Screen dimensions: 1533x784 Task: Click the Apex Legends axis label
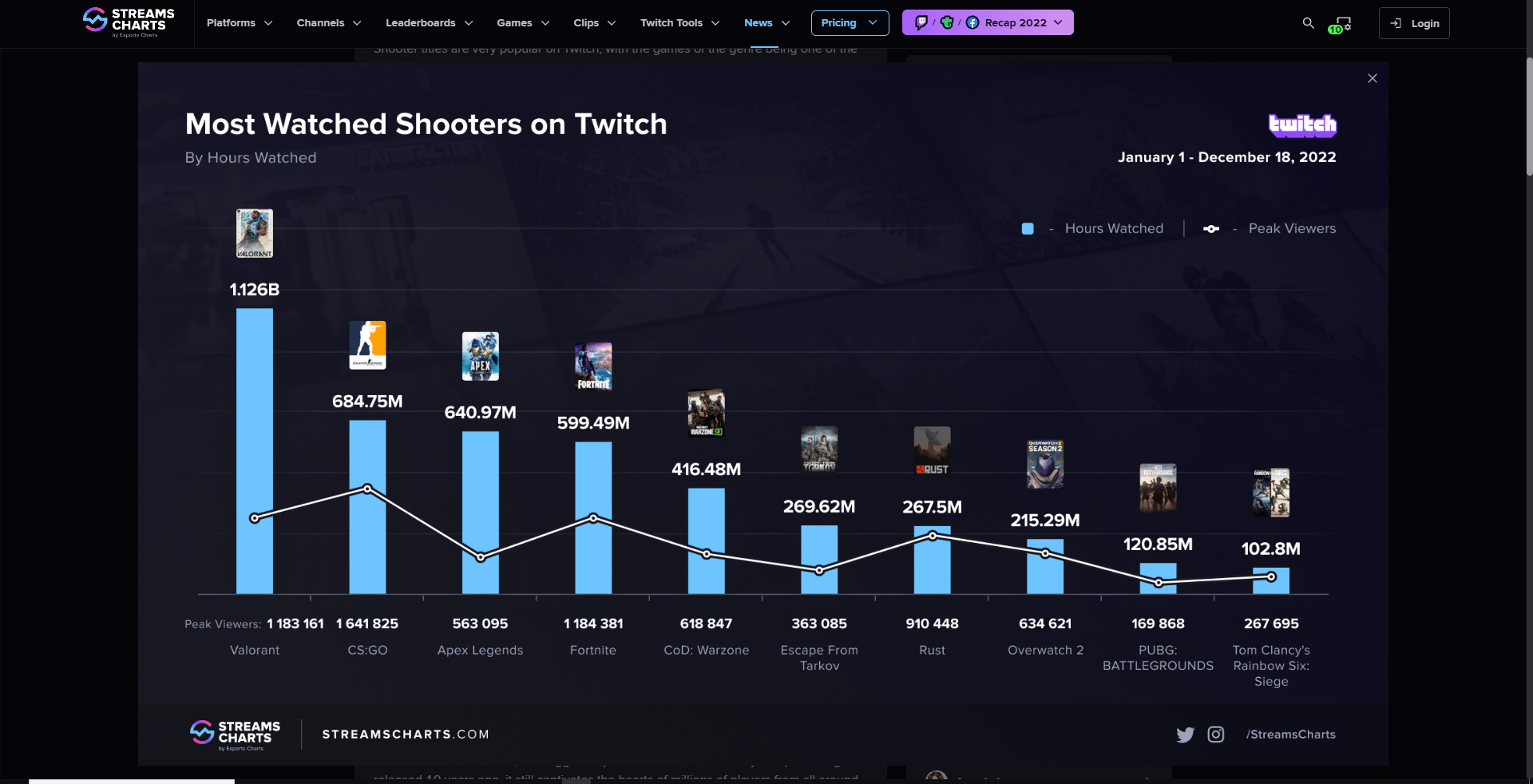(481, 651)
